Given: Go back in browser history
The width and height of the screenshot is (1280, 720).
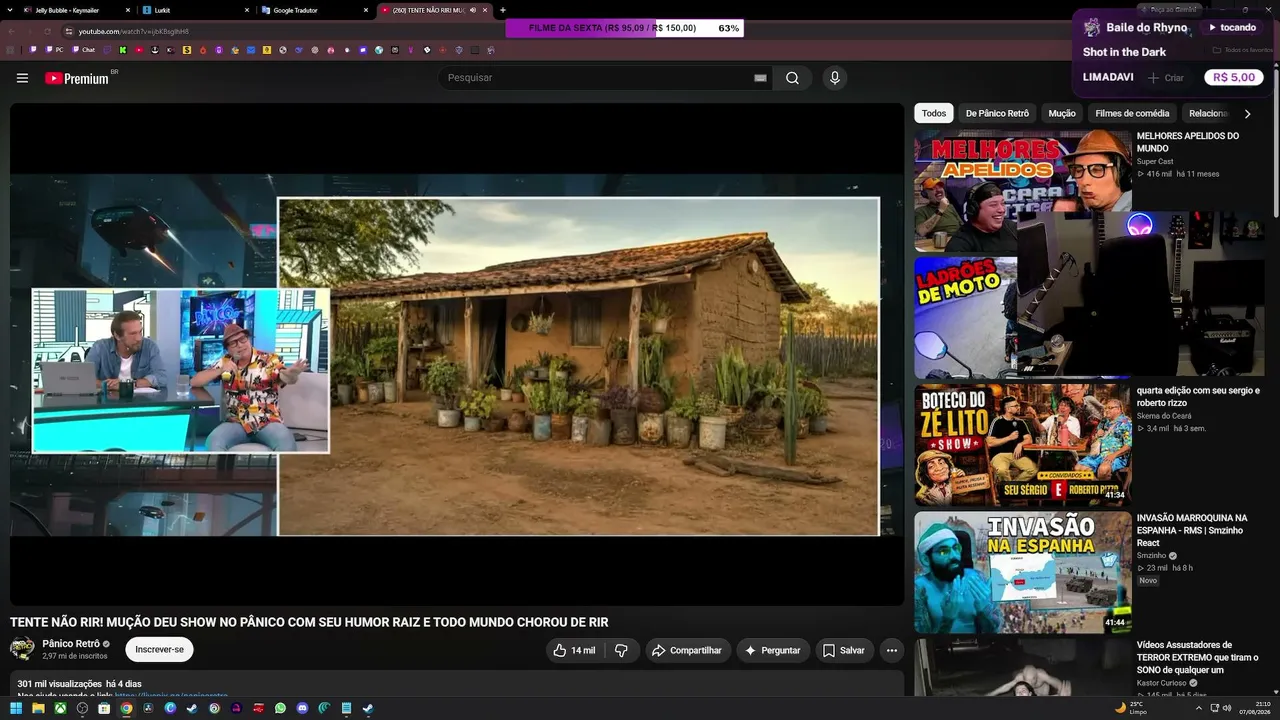Looking at the screenshot, I should click(12, 31).
